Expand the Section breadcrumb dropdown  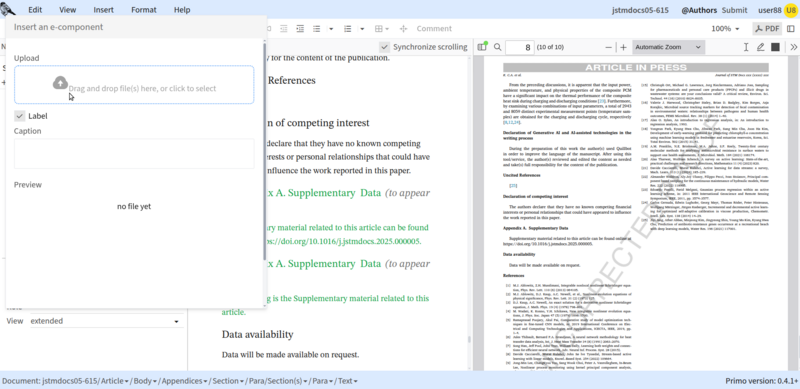tap(242, 381)
